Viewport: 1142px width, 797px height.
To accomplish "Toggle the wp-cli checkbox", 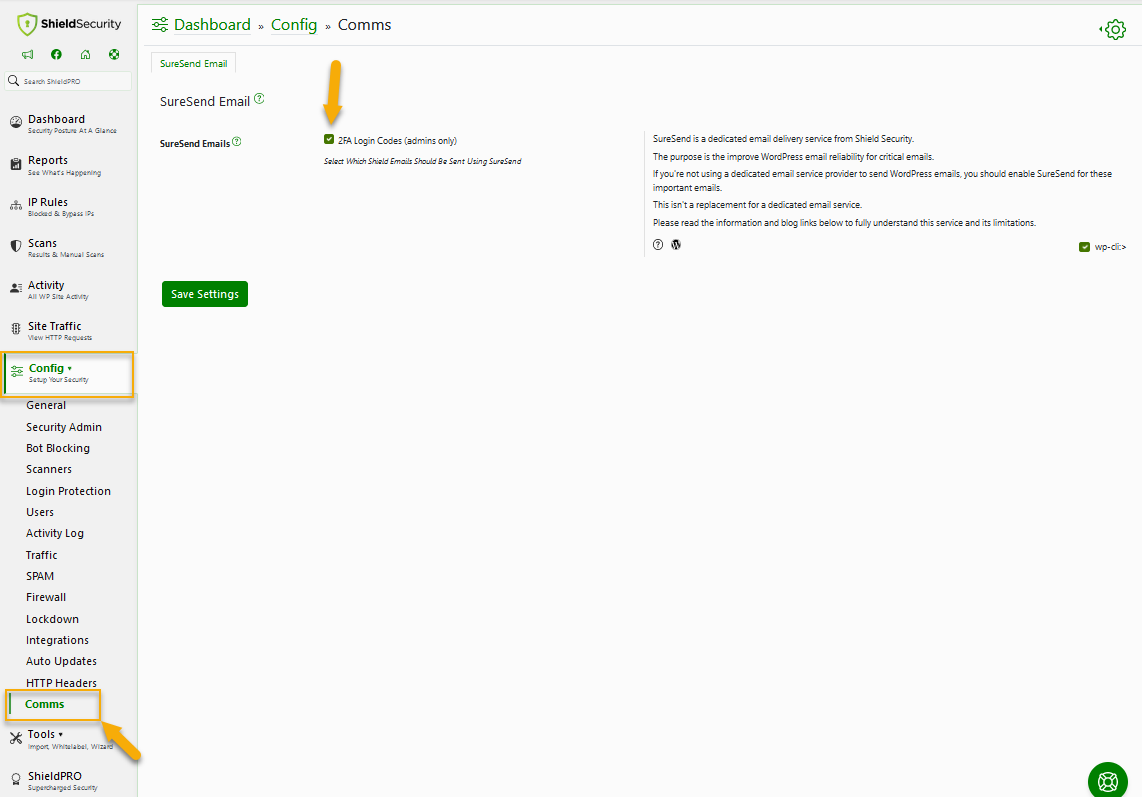I will click(x=1084, y=247).
